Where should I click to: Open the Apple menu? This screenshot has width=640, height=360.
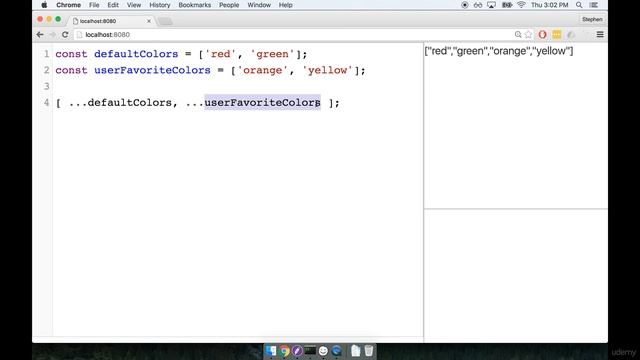(44, 5)
